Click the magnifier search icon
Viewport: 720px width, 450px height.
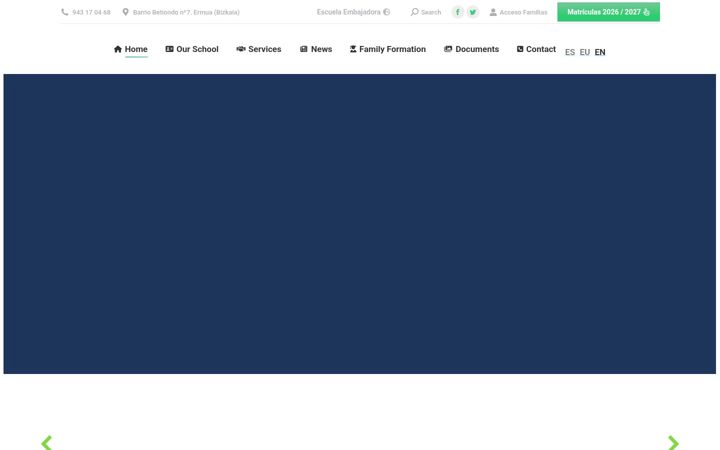tap(415, 12)
